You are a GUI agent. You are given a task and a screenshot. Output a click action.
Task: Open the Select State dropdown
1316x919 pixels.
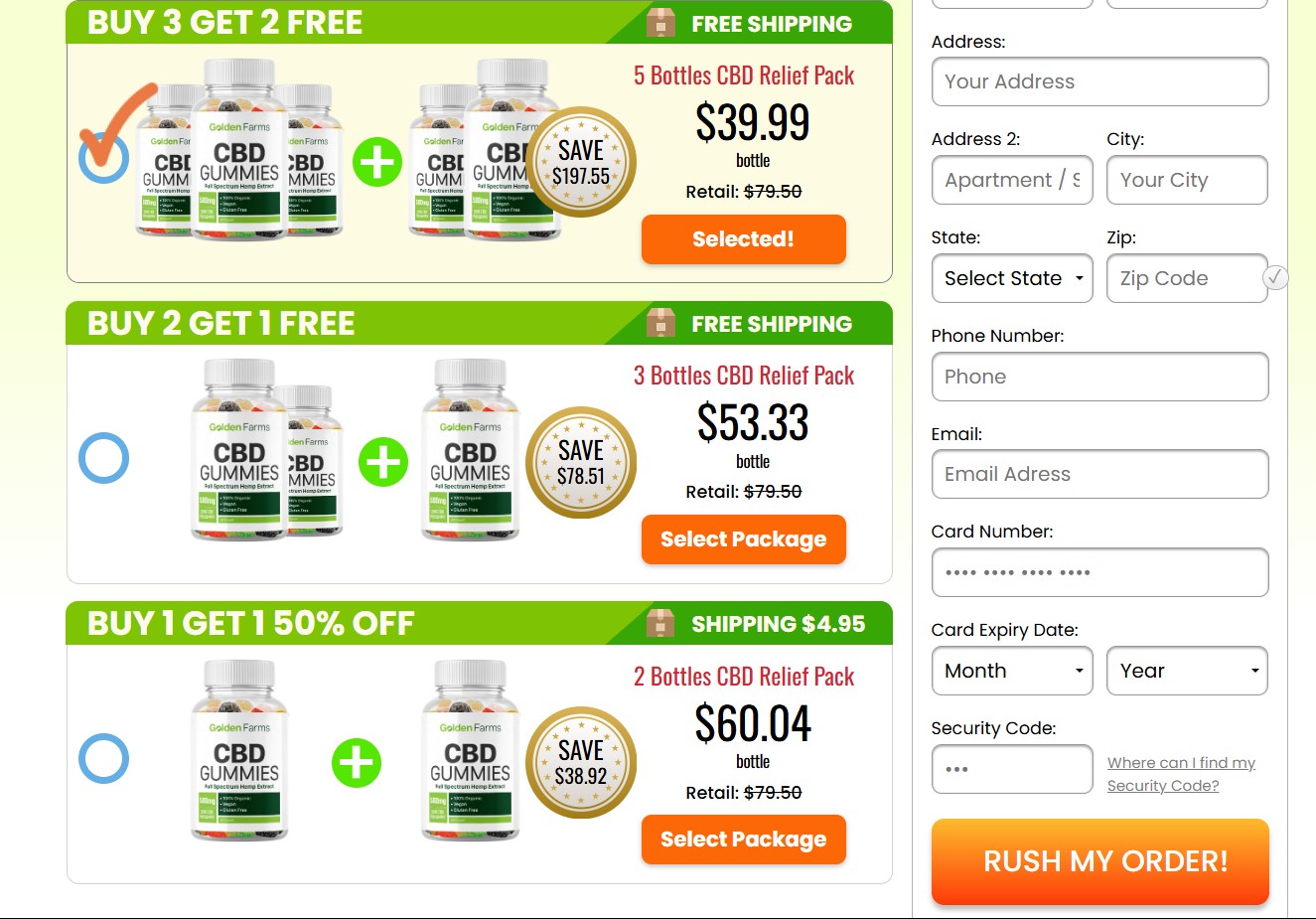pos(1012,278)
